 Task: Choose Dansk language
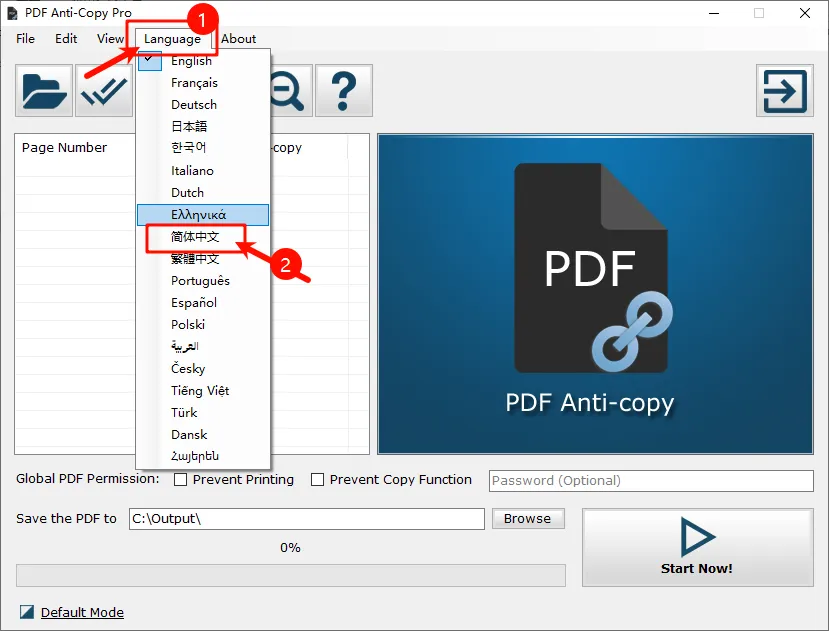pyautogui.click(x=203, y=434)
